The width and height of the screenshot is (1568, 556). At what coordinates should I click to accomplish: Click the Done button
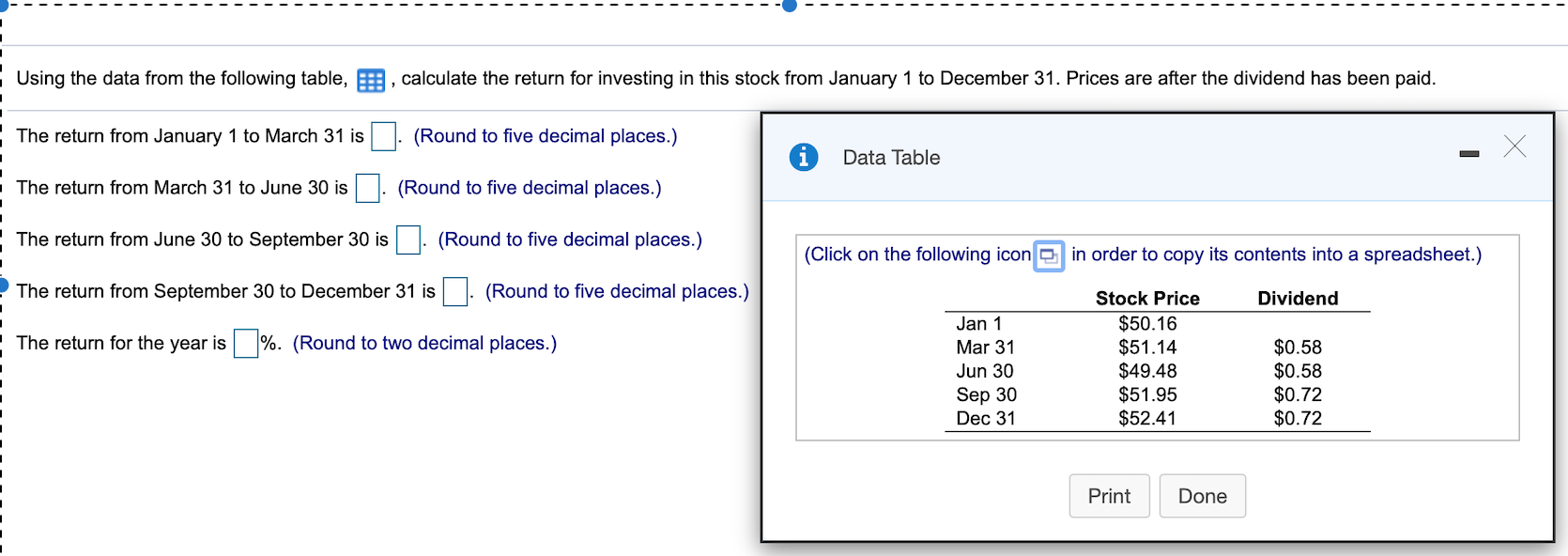1203,496
